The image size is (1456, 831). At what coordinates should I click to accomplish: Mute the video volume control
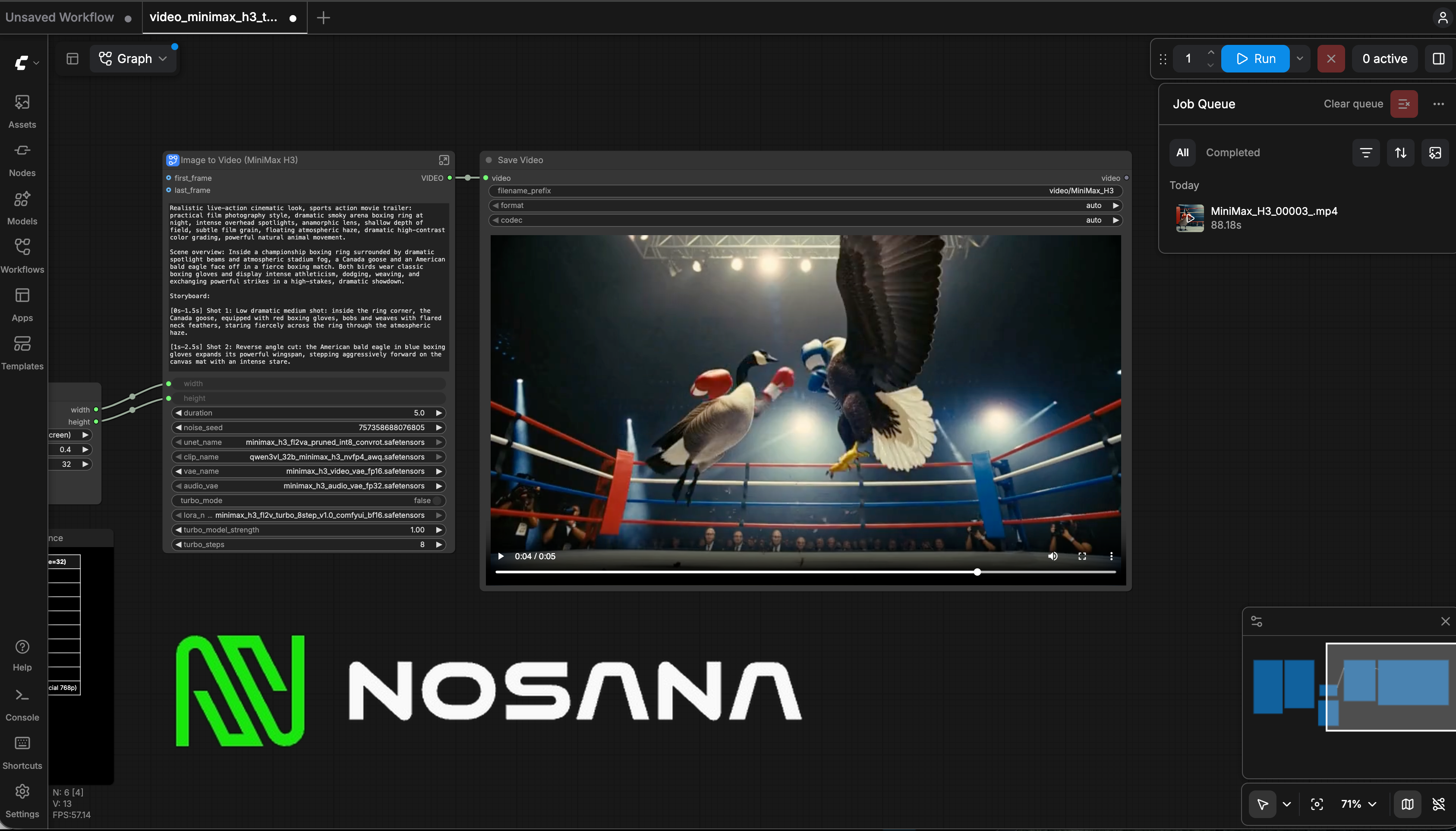coord(1053,556)
